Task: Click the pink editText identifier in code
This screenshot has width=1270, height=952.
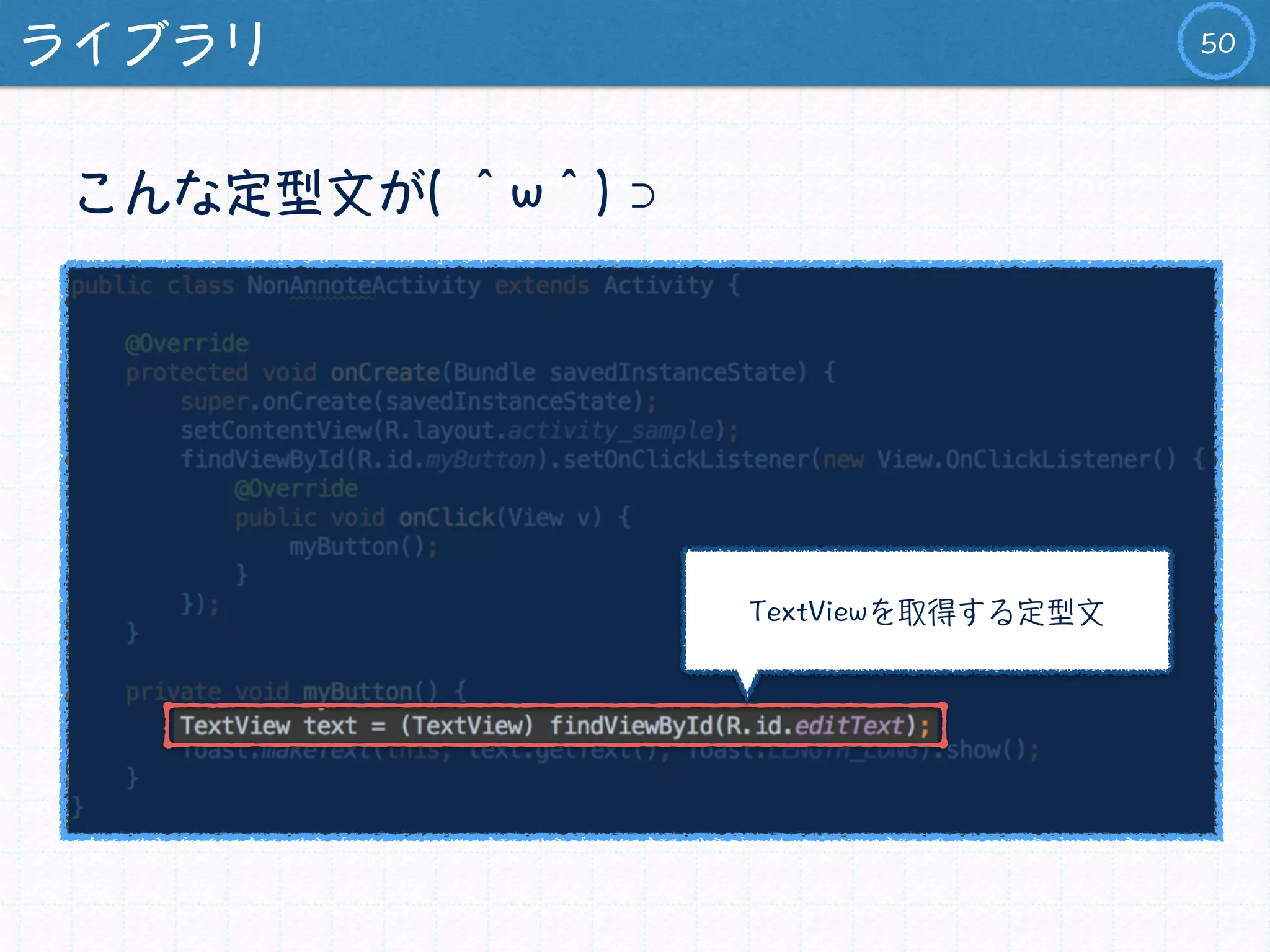Action: [848, 725]
